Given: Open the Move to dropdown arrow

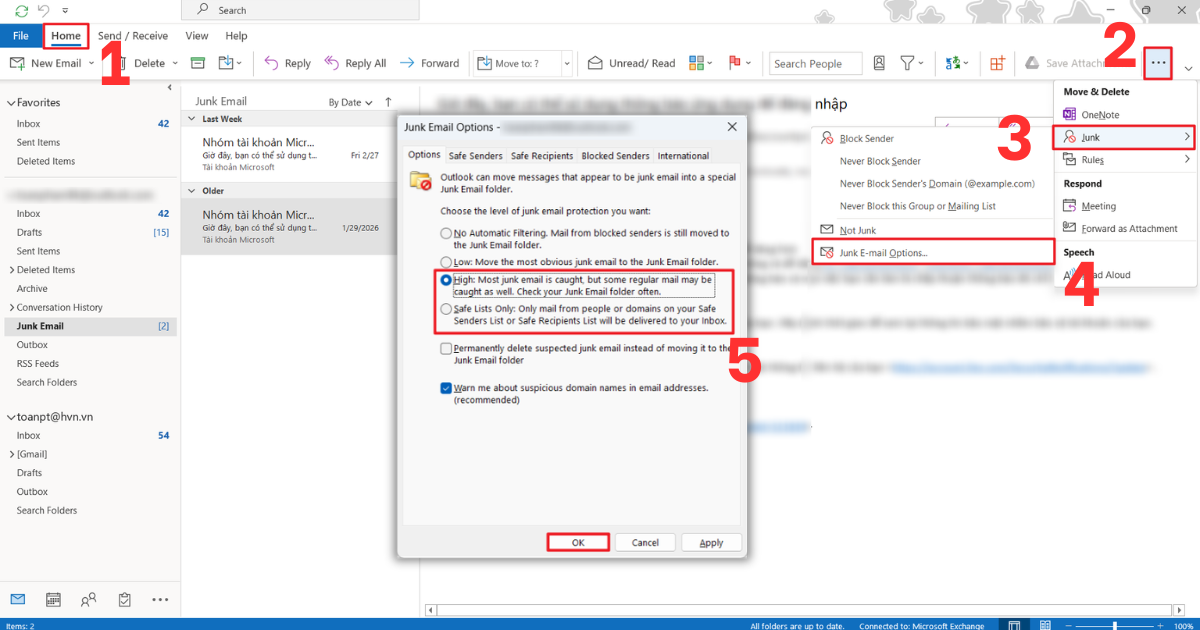Looking at the screenshot, I should 565,62.
